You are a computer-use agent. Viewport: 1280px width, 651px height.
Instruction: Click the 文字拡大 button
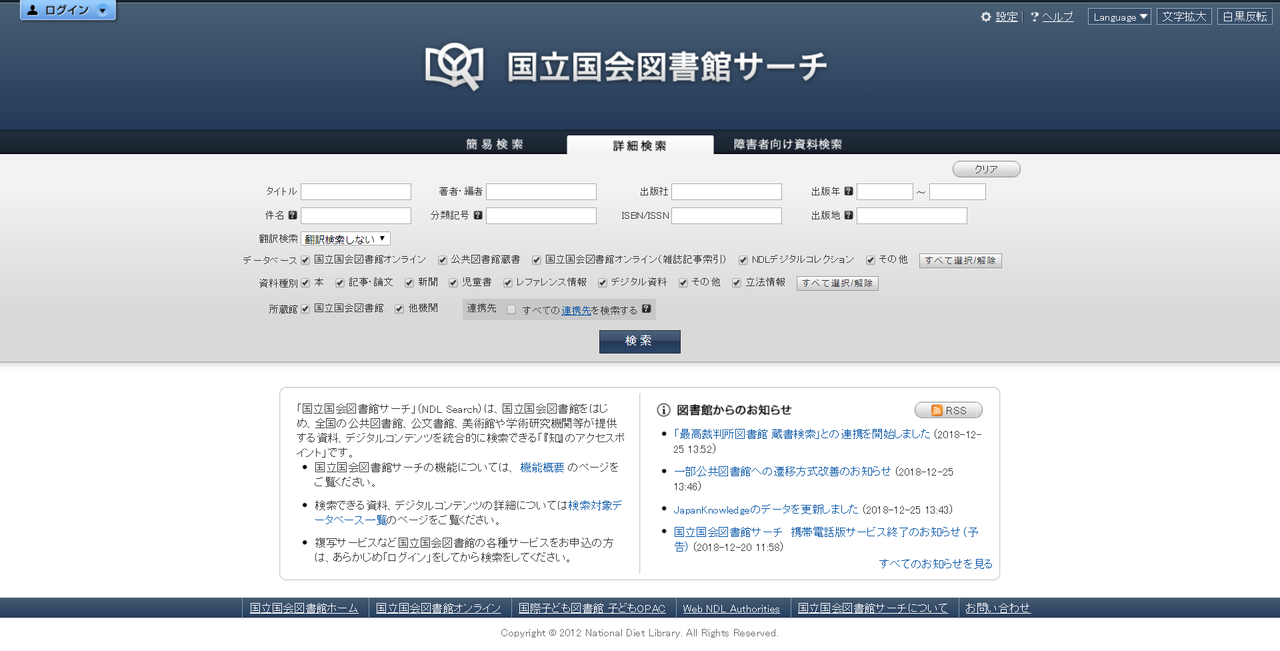[1185, 17]
